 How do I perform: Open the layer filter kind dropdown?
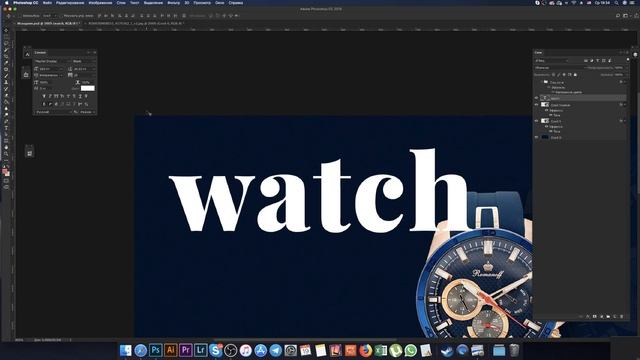[551, 61]
